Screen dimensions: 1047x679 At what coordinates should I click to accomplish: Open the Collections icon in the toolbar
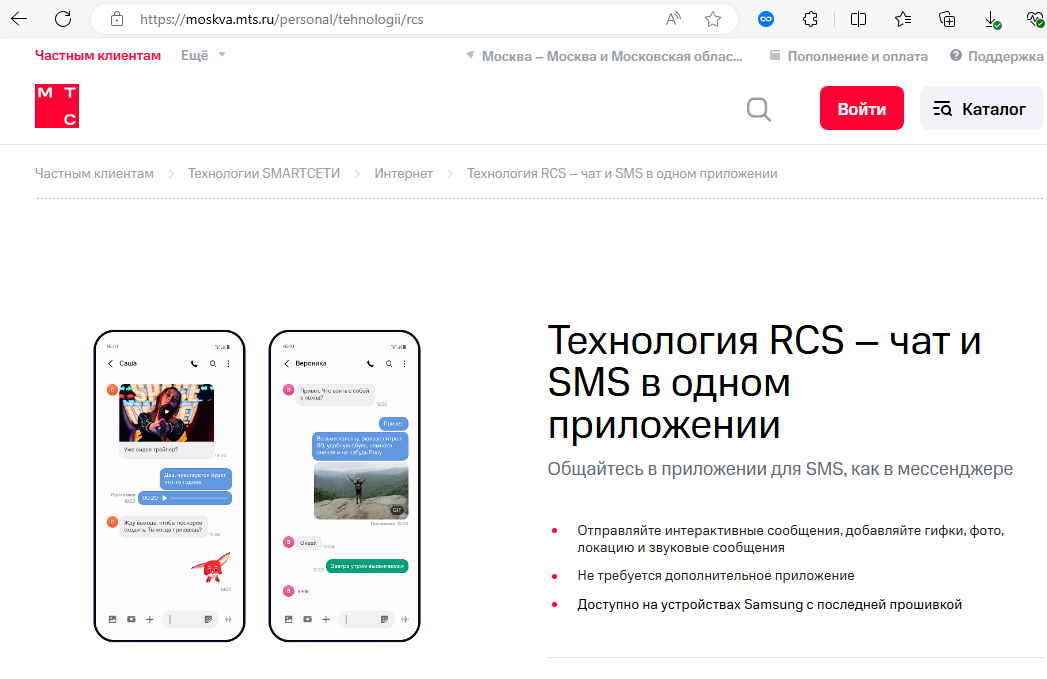pyautogui.click(x=947, y=19)
